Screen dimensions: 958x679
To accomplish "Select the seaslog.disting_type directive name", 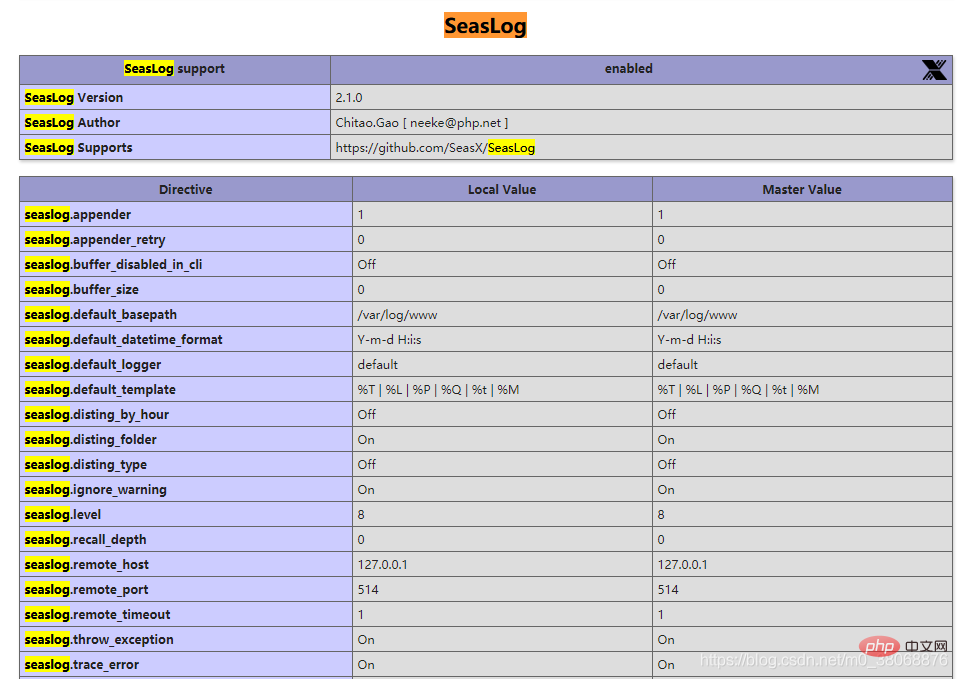I will click(86, 465).
